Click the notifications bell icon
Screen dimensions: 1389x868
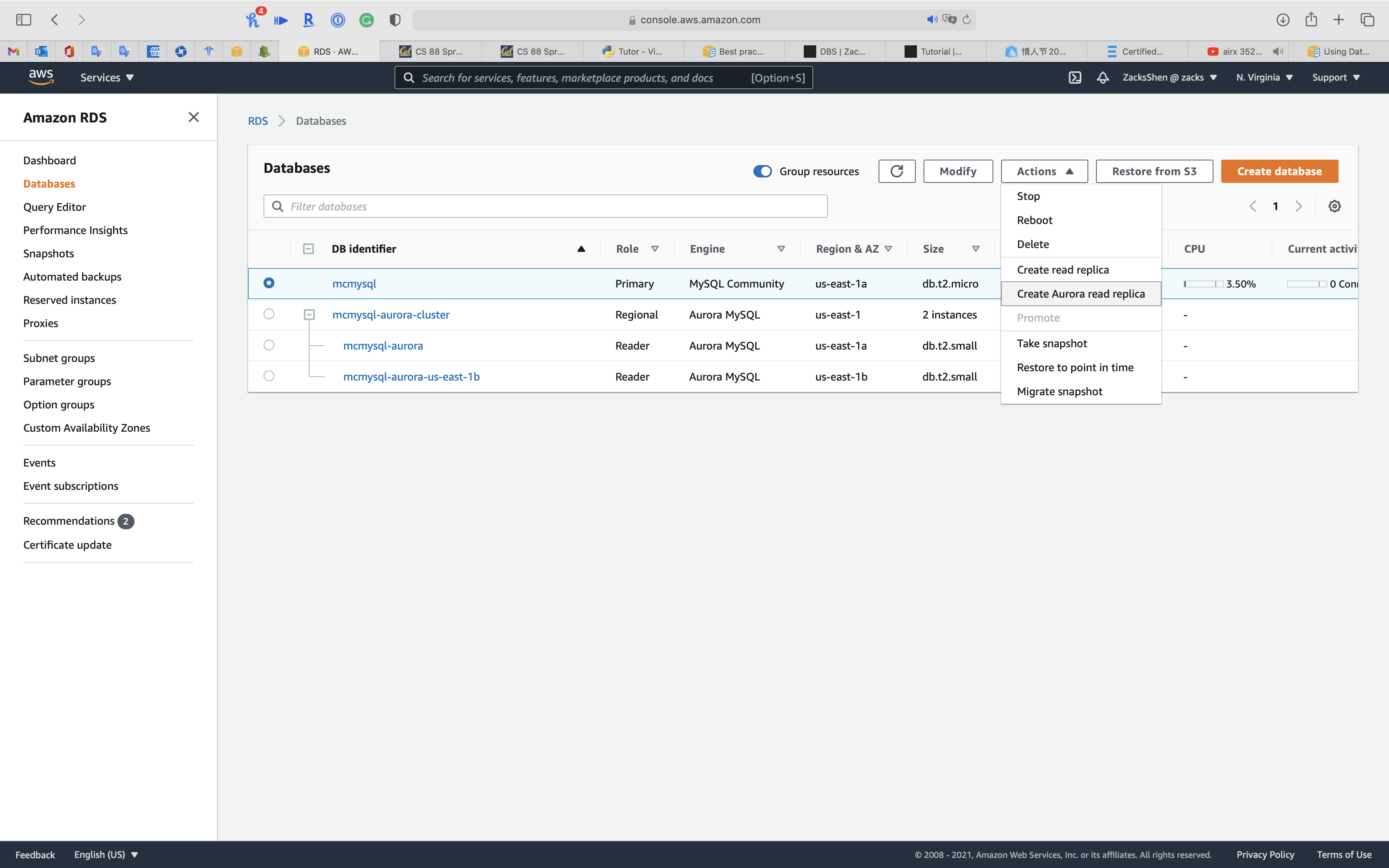tap(1103, 77)
